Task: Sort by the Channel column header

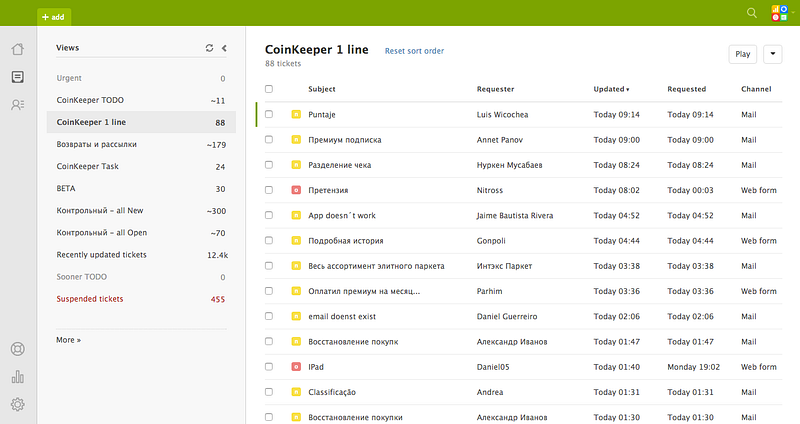Action: (756, 89)
